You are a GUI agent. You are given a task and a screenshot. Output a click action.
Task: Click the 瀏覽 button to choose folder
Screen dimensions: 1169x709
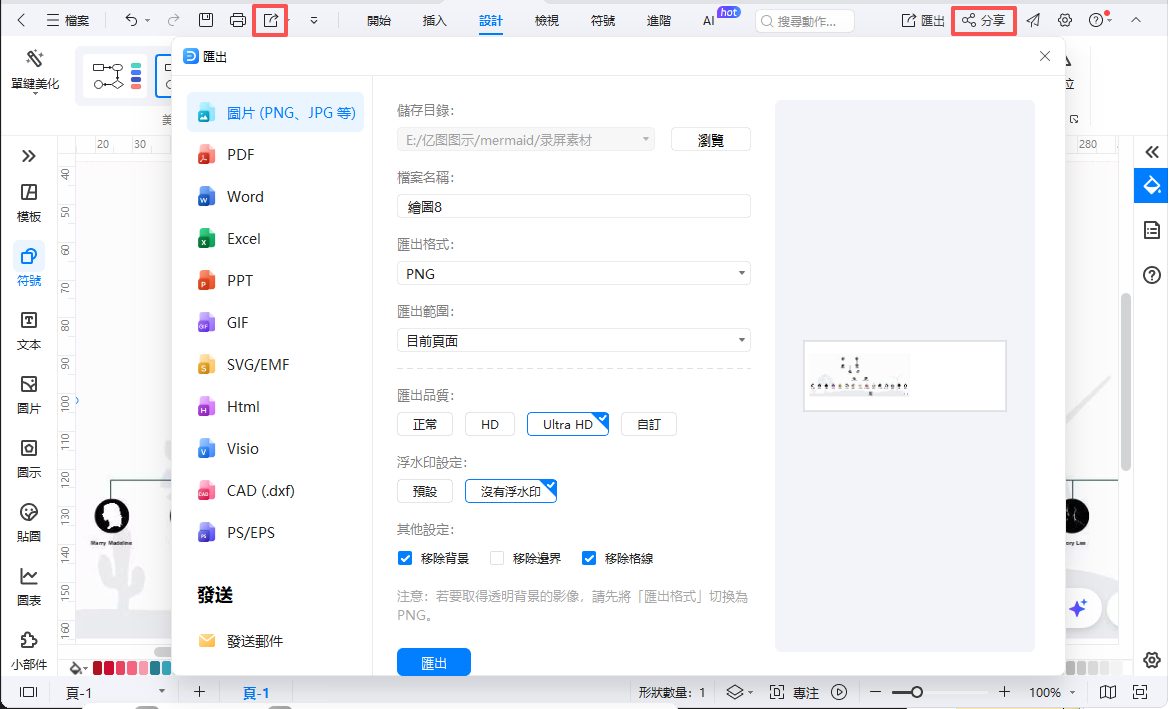pyautogui.click(x=710, y=139)
